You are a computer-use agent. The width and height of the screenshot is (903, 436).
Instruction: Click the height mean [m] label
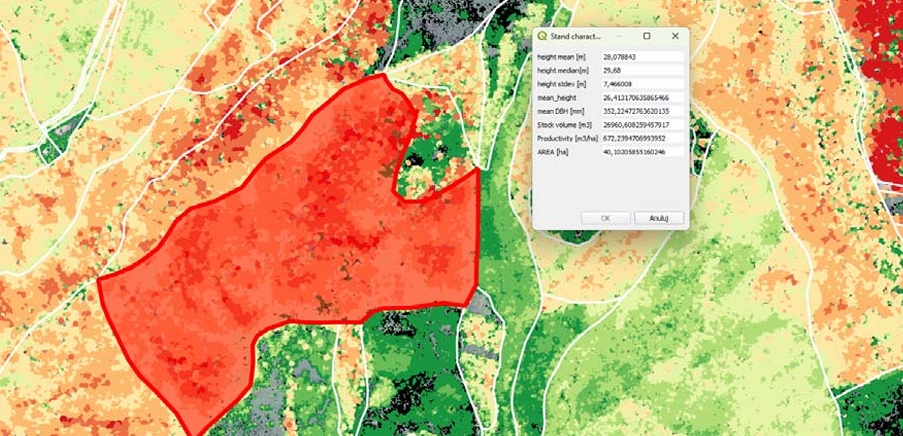point(561,57)
